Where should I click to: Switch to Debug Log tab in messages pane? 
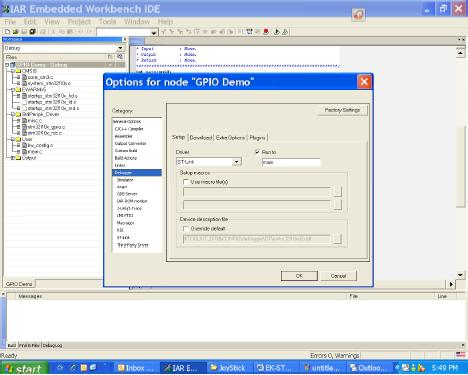(x=52, y=345)
